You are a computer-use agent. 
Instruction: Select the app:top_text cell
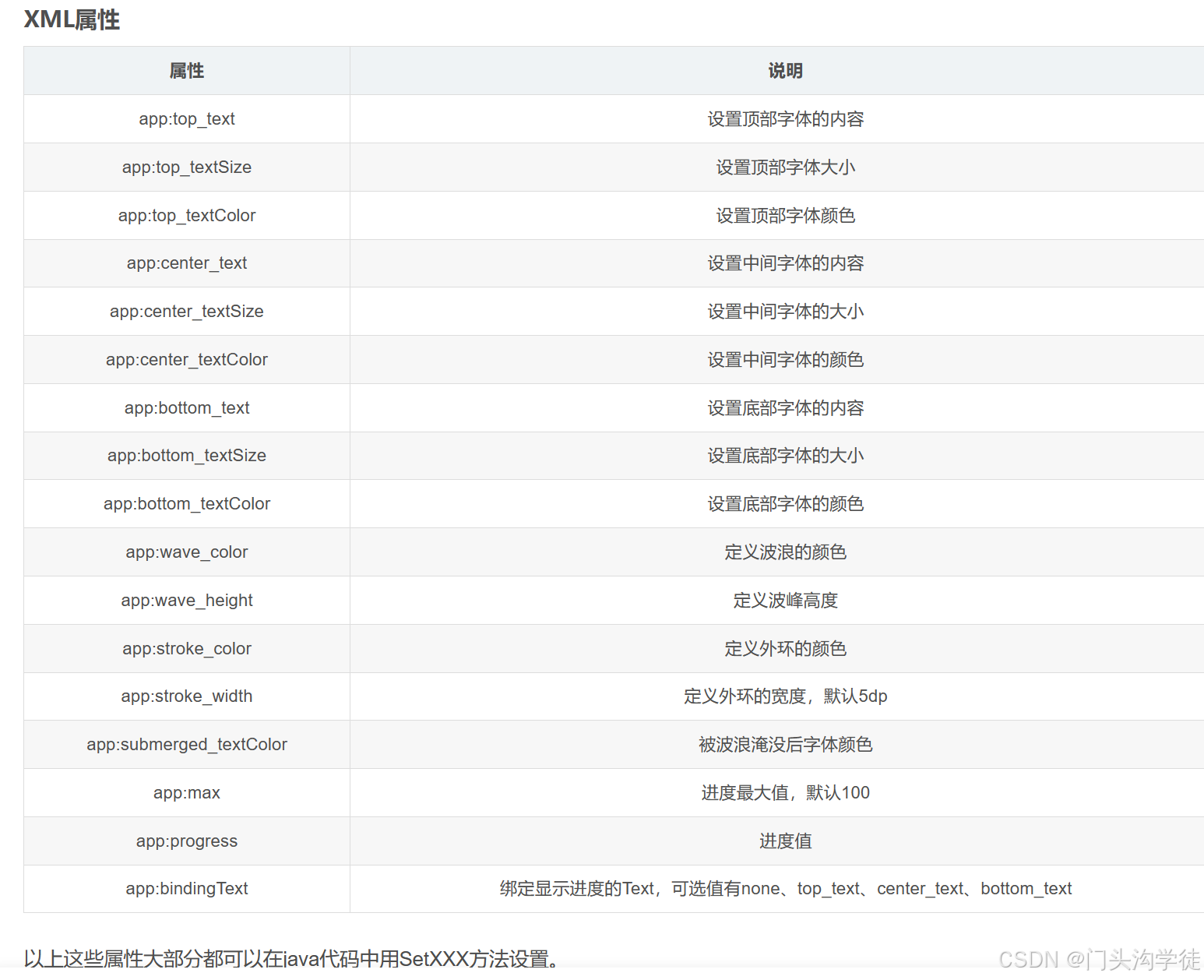tap(187, 119)
